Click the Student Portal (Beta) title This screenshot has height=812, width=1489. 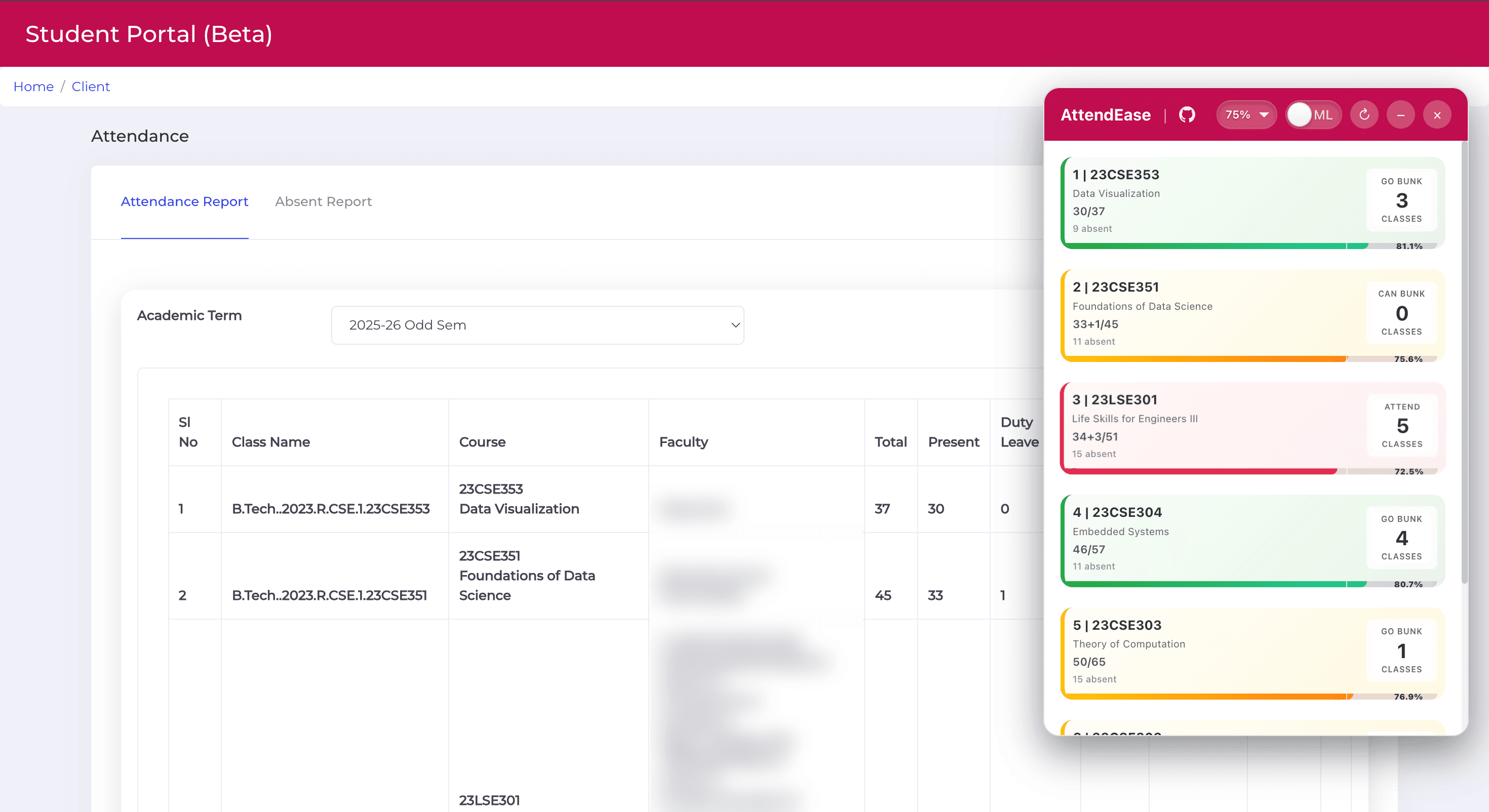148,34
